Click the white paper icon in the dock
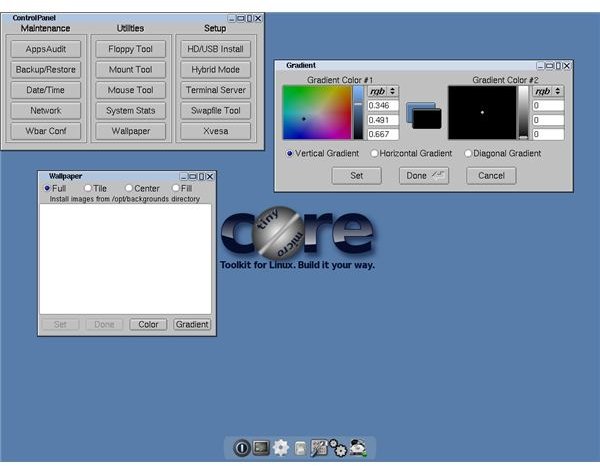The width and height of the screenshot is (600, 466). tap(301, 448)
